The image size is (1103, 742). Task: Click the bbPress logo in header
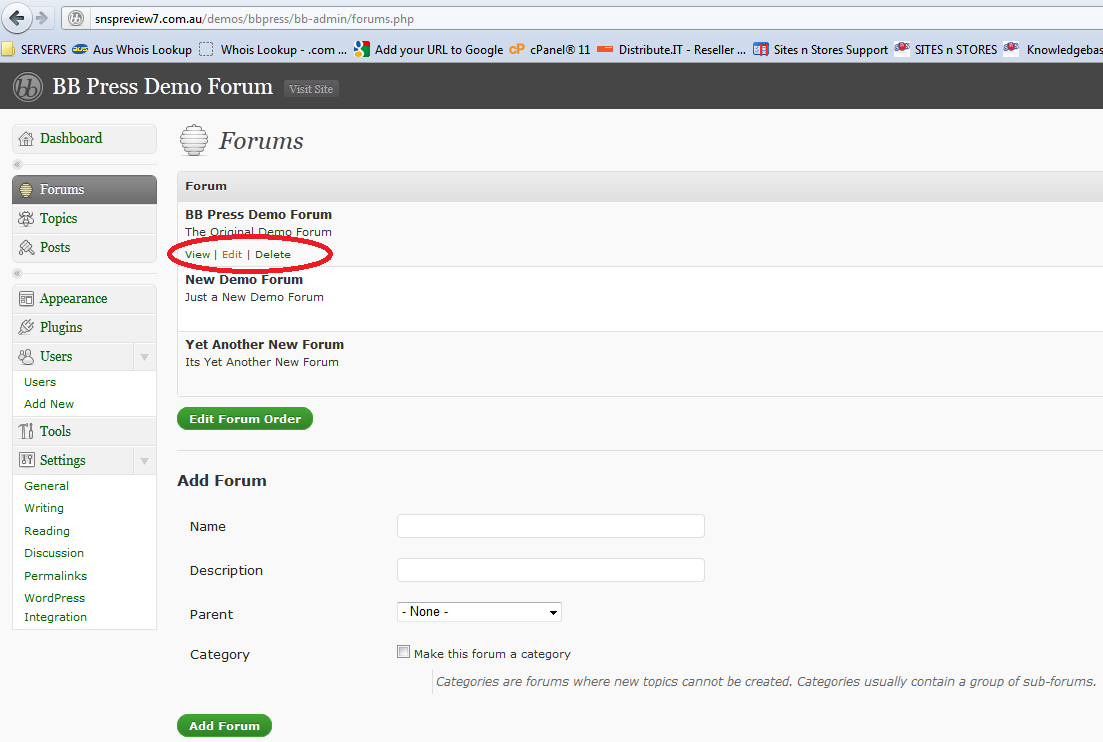(28, 87)
